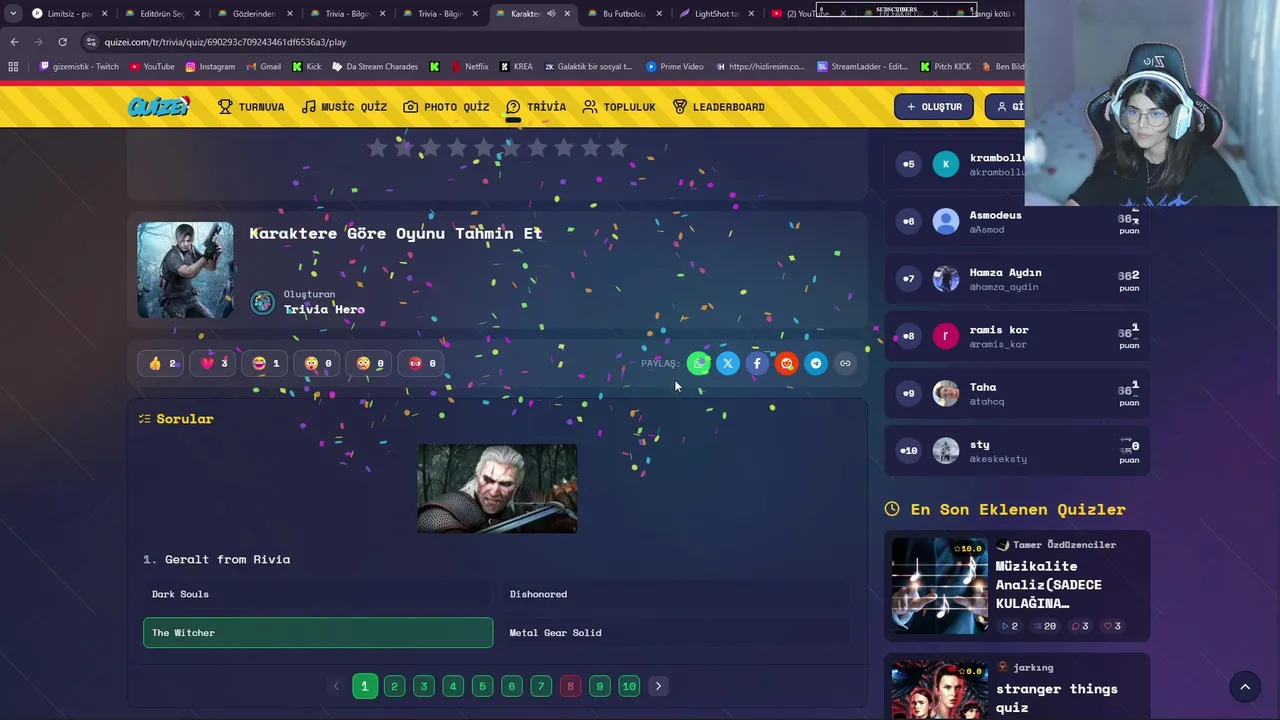This screenshot has width=1280, height=720.
Task: Share the quiz on WhatsApp
Action: (699, 363)
